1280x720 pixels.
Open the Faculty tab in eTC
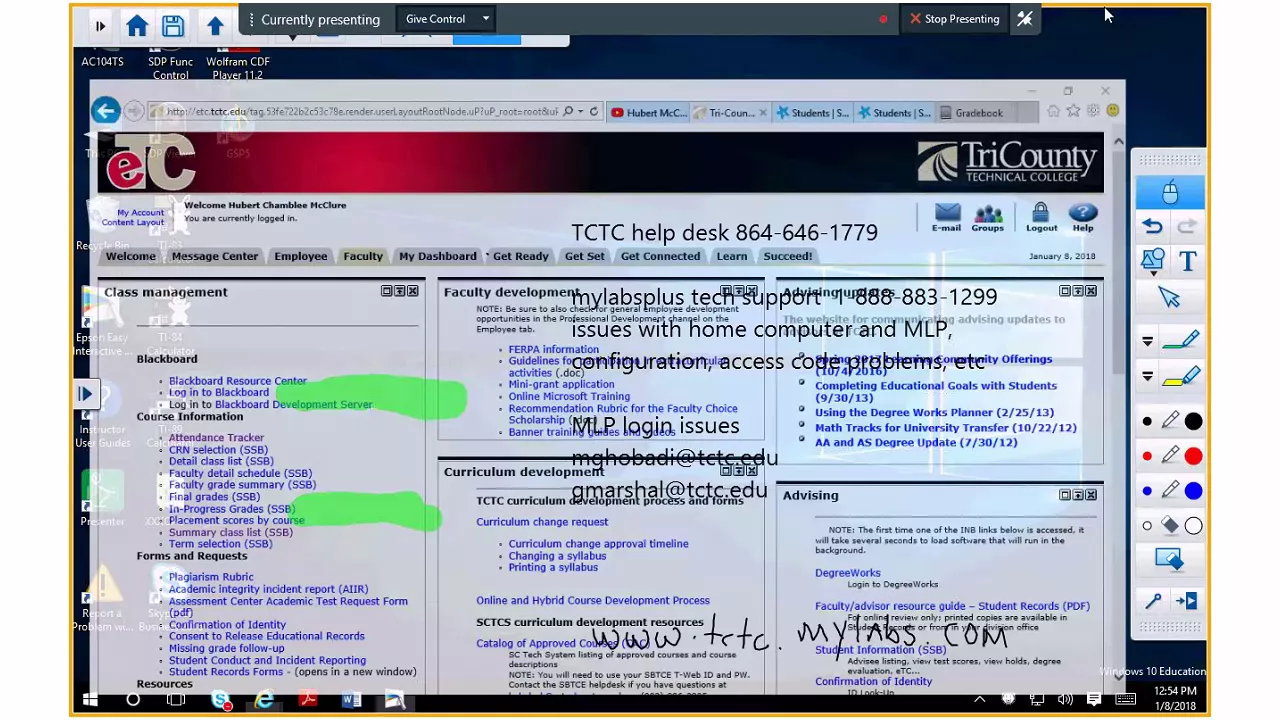click(x=363, y=256)
